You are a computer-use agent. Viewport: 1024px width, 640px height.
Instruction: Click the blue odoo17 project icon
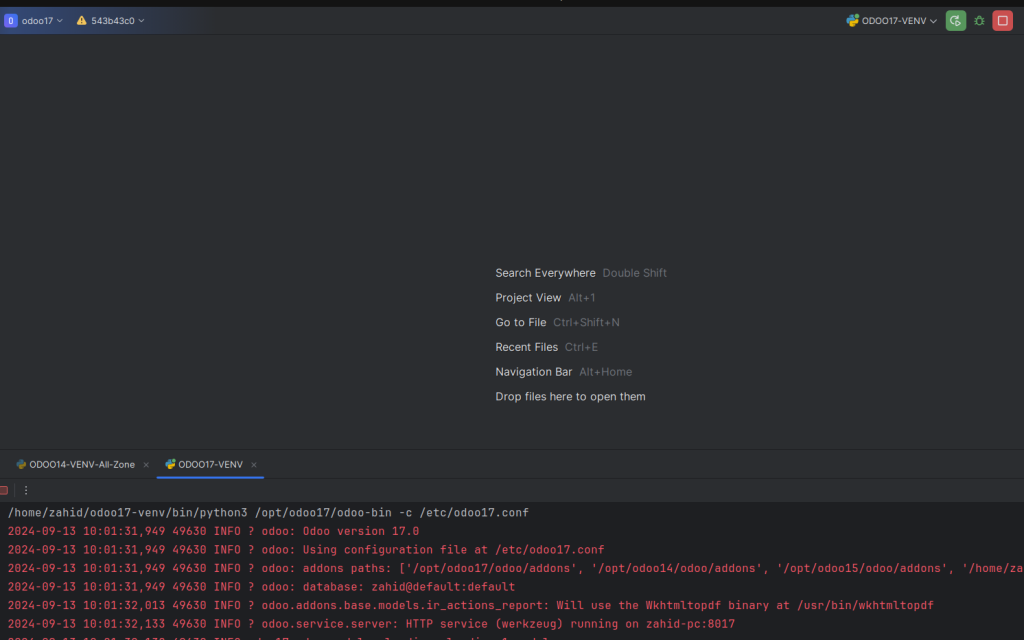click(10, 21)
